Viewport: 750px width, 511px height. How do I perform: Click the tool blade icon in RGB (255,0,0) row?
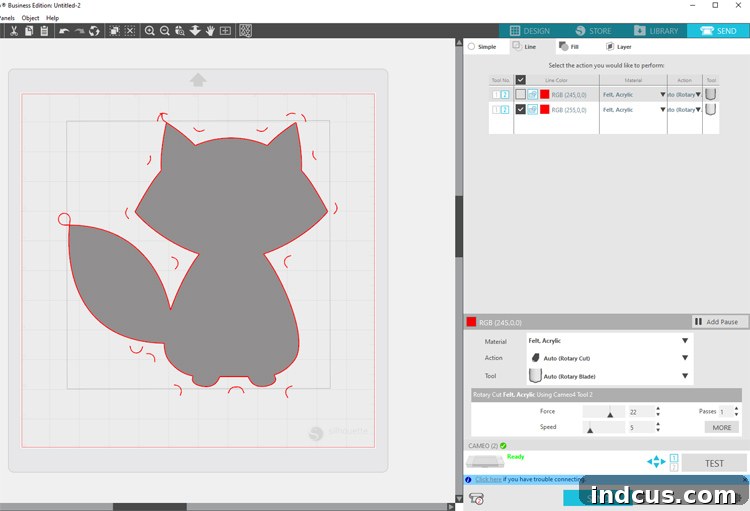[710, 110]
